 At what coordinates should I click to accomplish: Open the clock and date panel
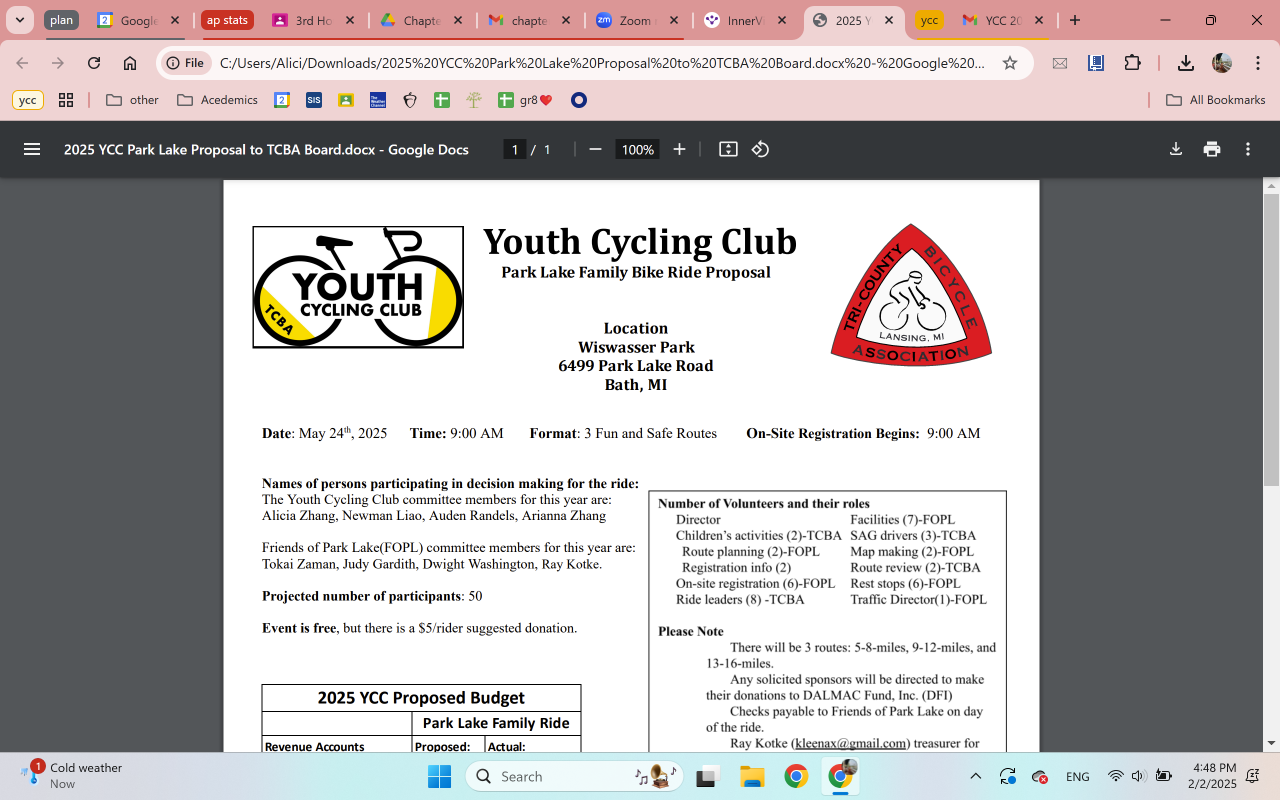(x=1214, y=776)
